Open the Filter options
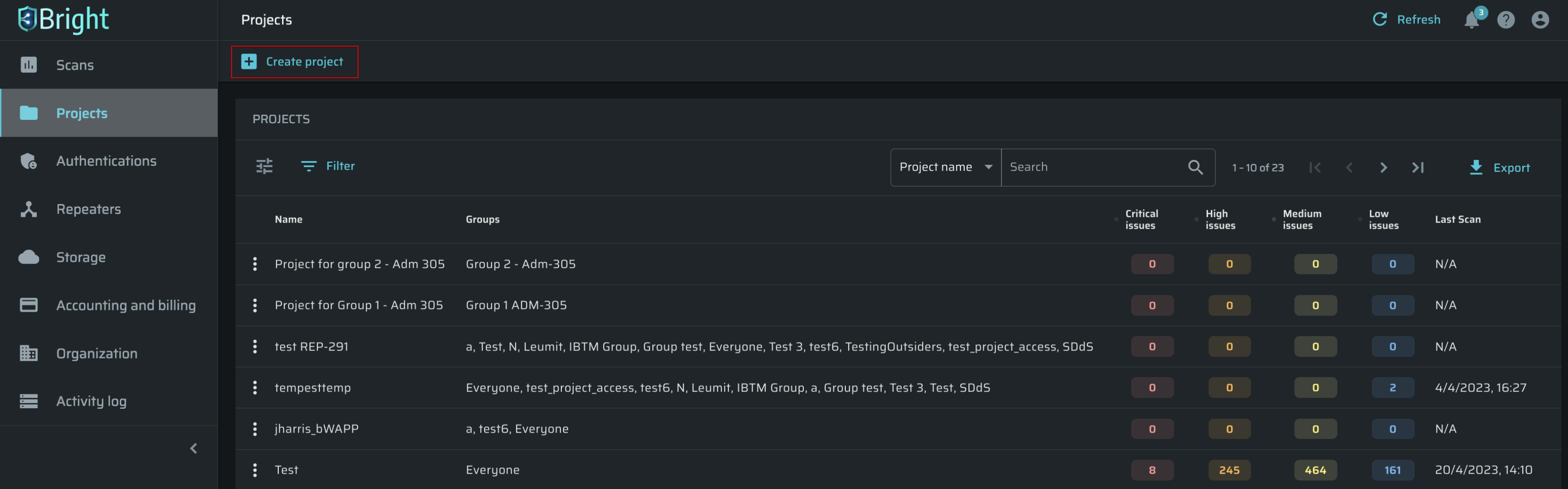Viewport: 1568px width, 489px height. 328,166
